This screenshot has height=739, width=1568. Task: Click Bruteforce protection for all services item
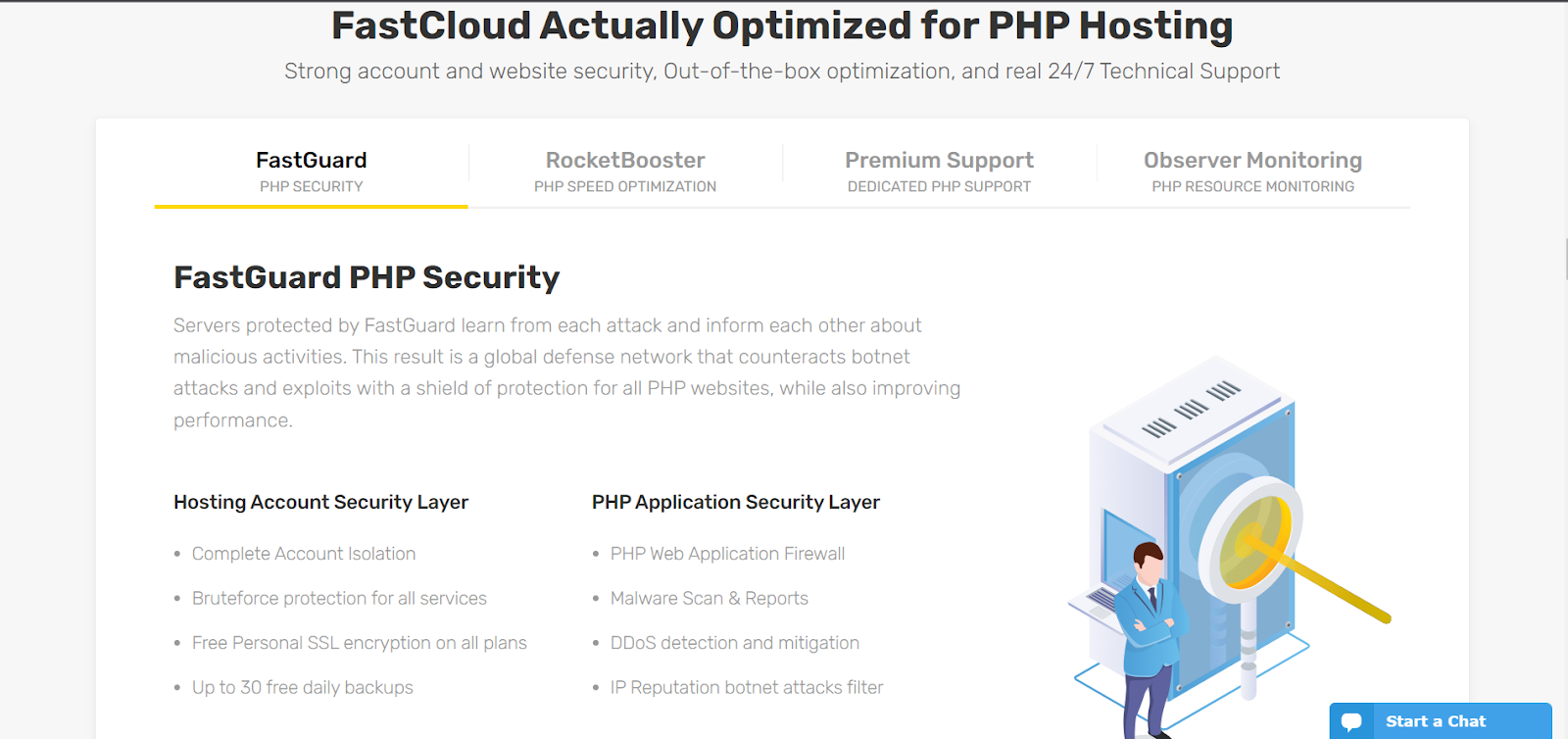339,598
